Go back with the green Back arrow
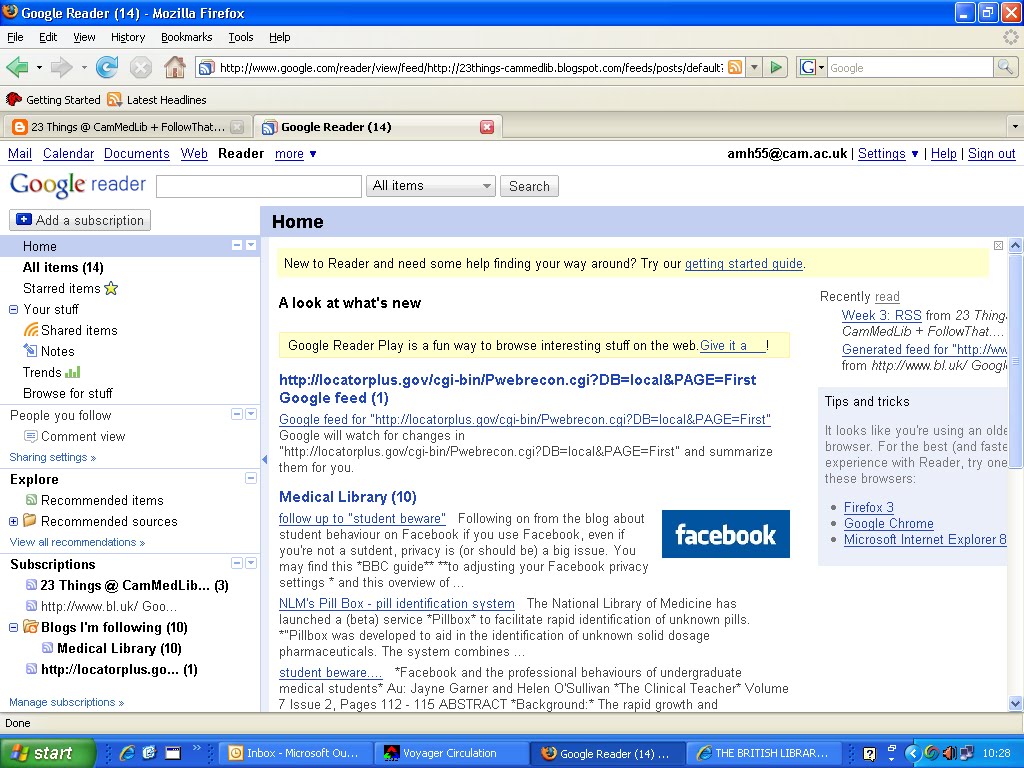This screenshot has height=768, width=1024. [x=17, y=67]
